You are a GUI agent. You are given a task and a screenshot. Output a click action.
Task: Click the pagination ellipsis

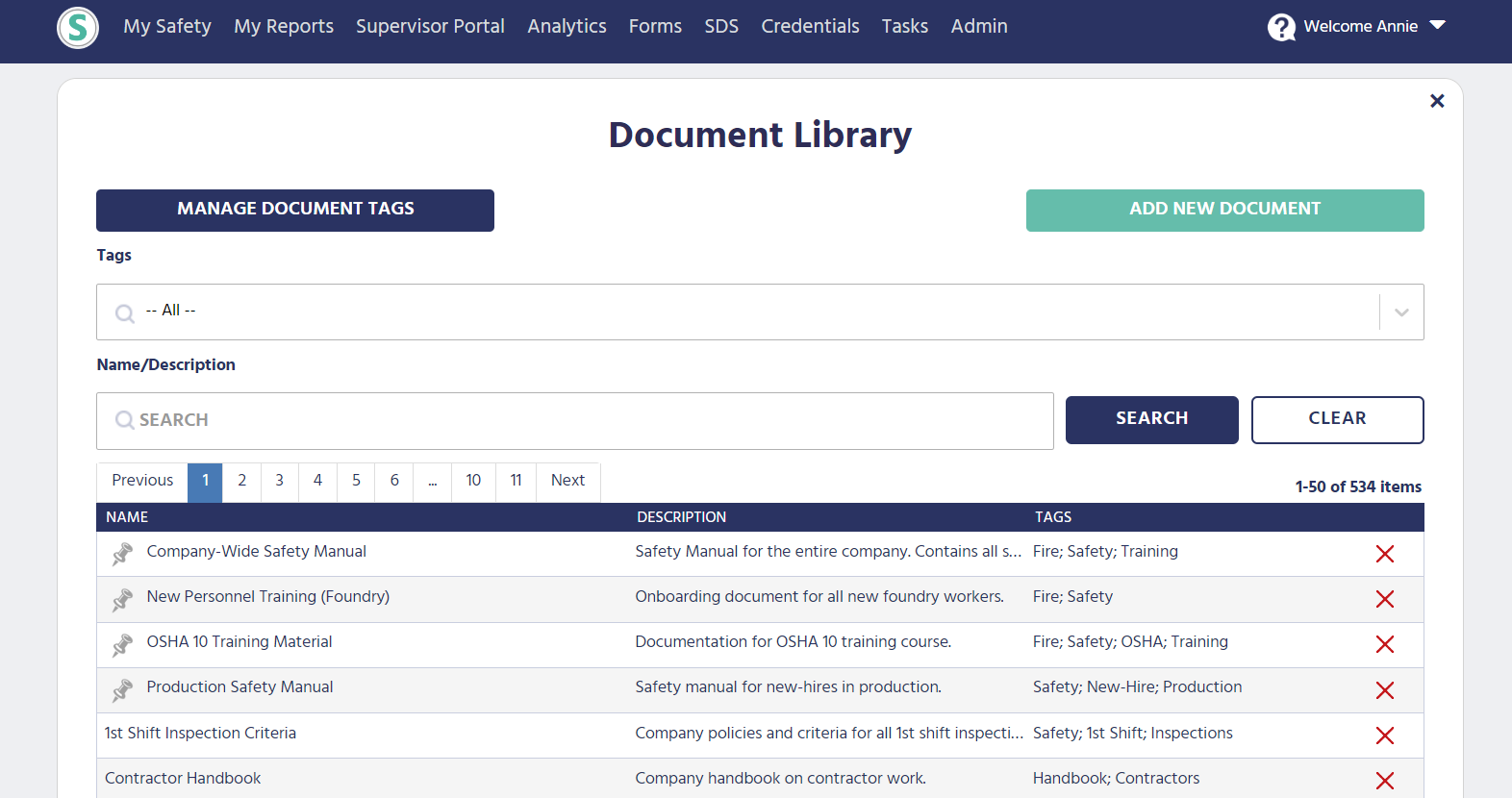click(433, 482)
